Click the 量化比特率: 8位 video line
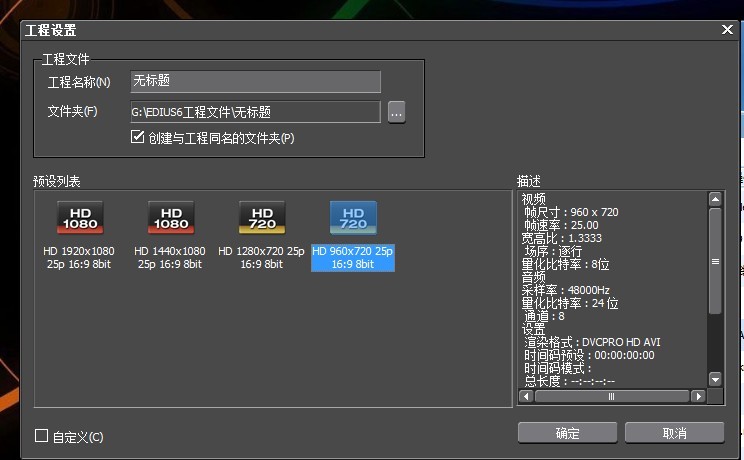The image size is (744, 460). (x=565, y=264)
